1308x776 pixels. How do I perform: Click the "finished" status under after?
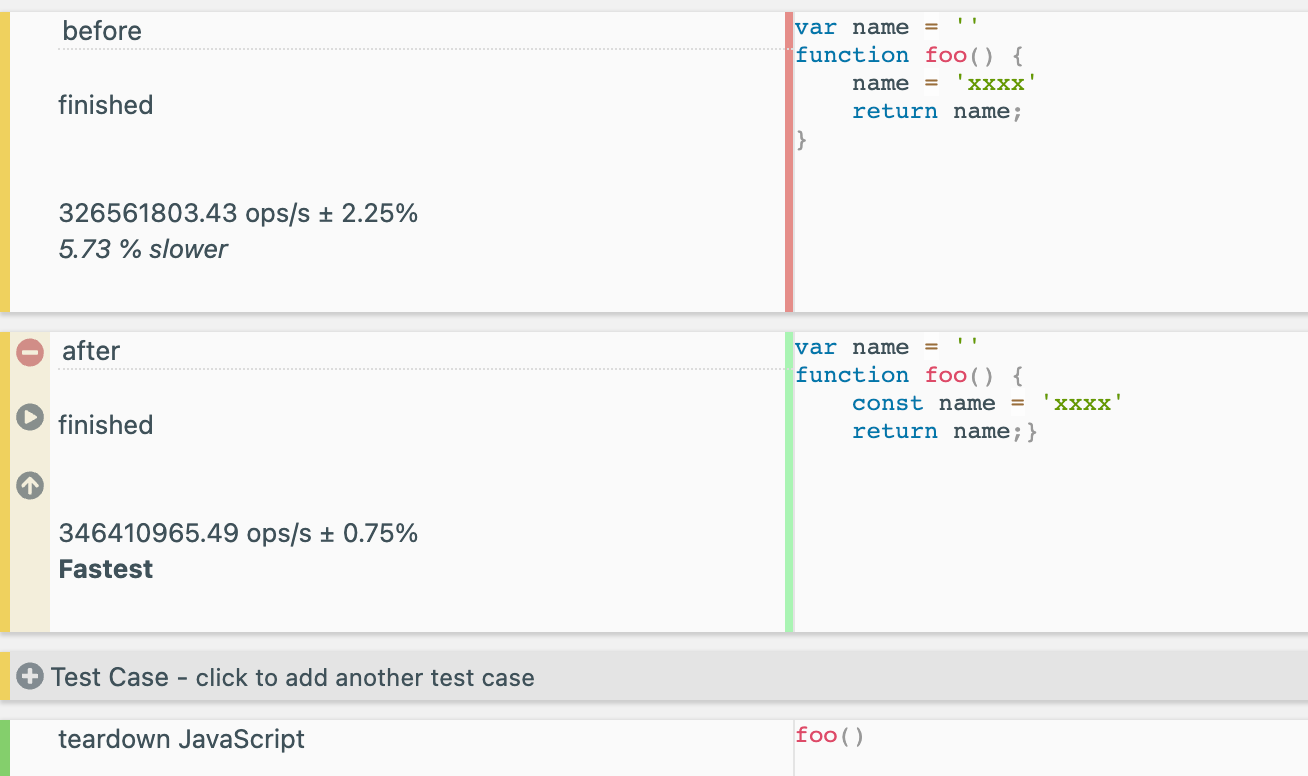[x=106, y=425]
